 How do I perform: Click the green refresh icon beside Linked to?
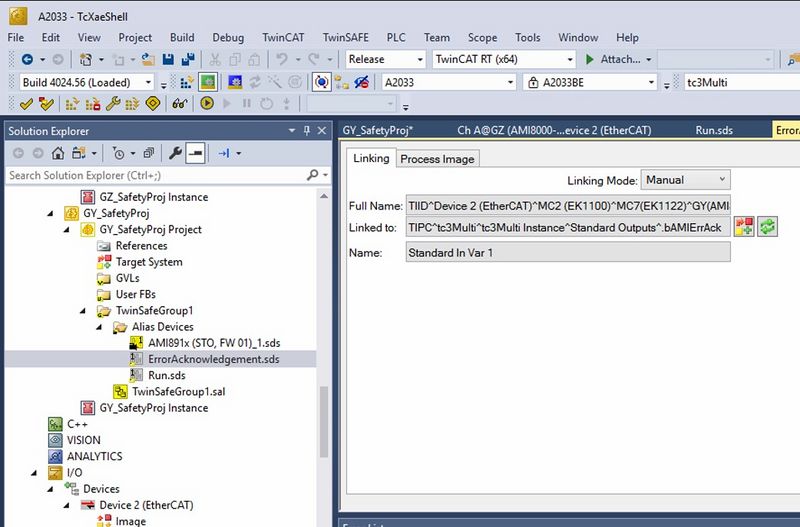coord(768,228)
